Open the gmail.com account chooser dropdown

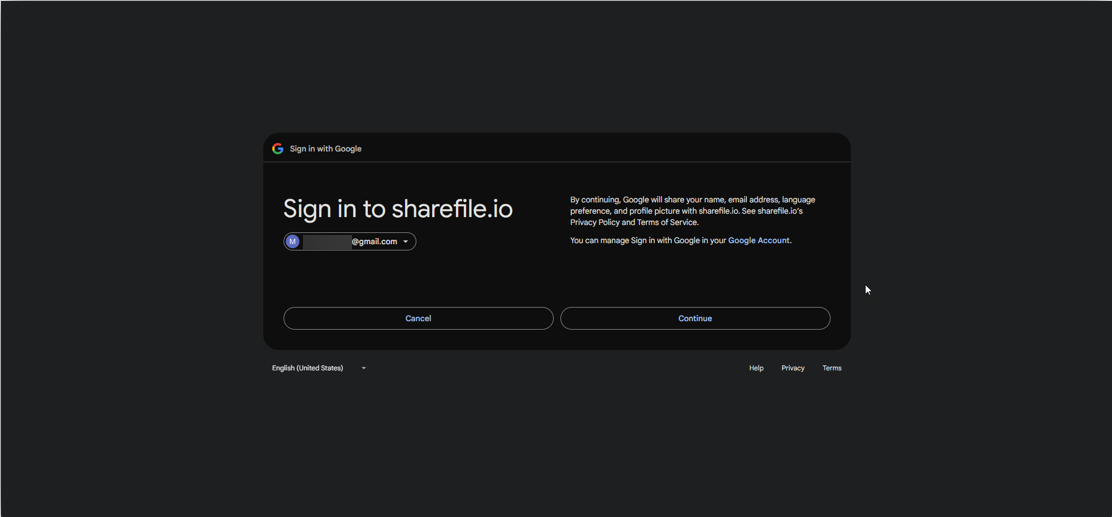click(350, 242)
